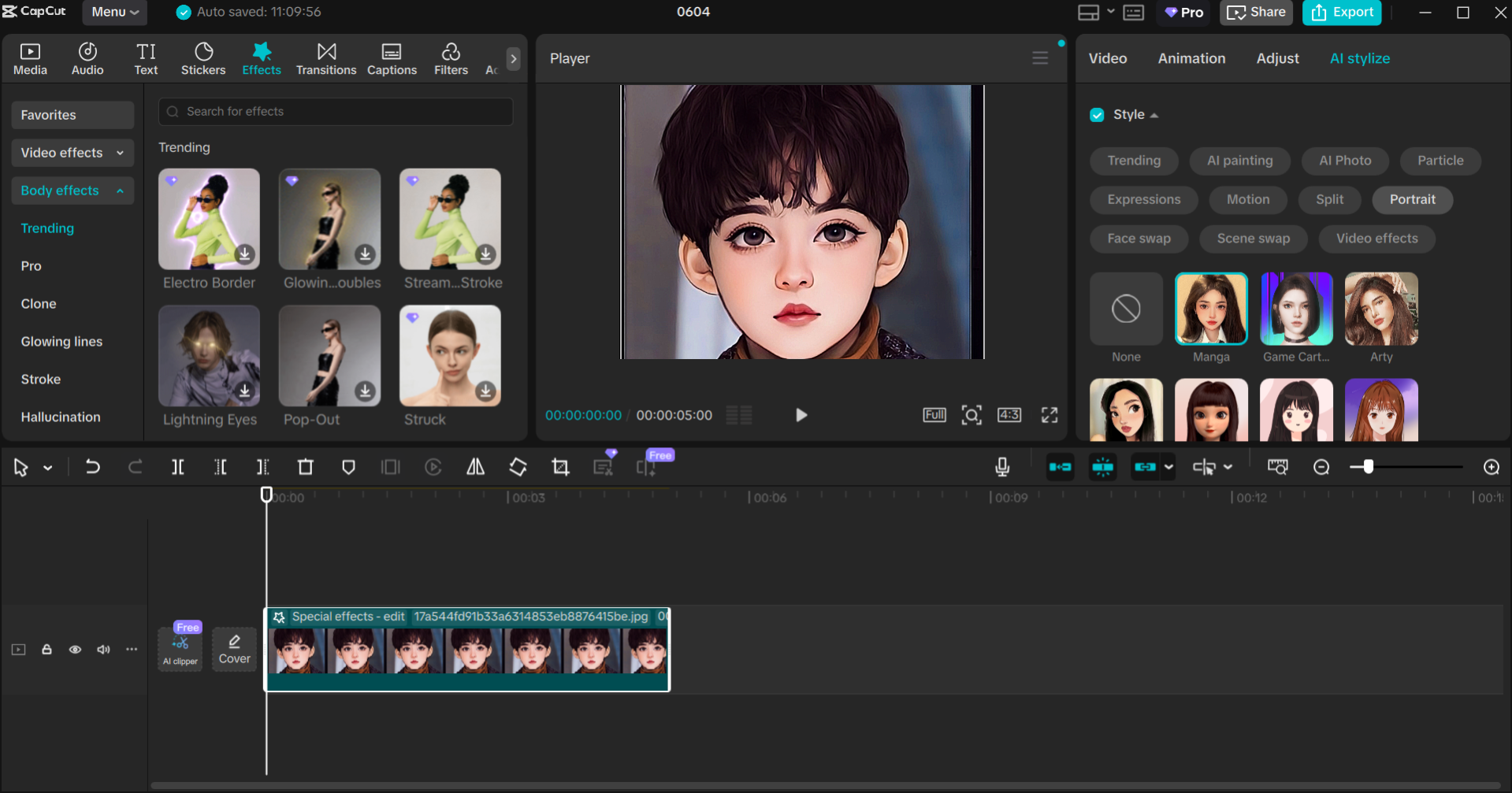Click the Export button
Viewport: 1512px width, 793px height.
click(1342, 13)
